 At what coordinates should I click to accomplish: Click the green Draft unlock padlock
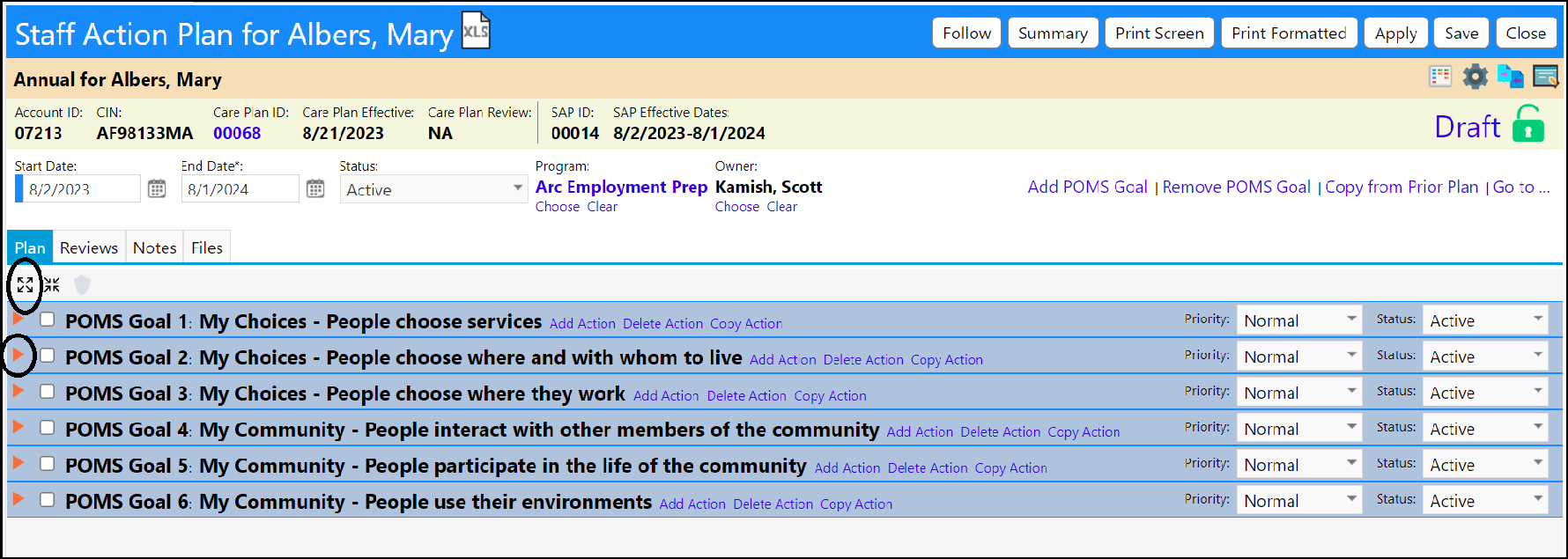[1528, 123]
